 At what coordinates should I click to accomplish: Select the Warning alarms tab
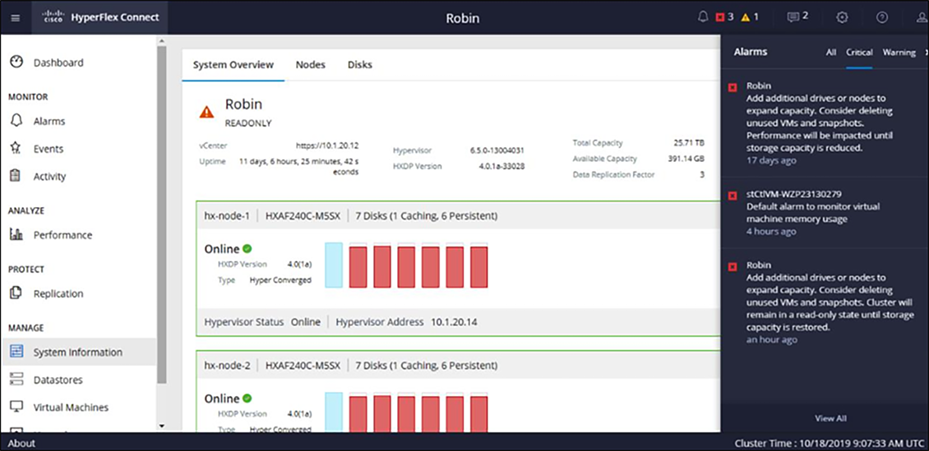pyautogui.click(x=899, y=52)
